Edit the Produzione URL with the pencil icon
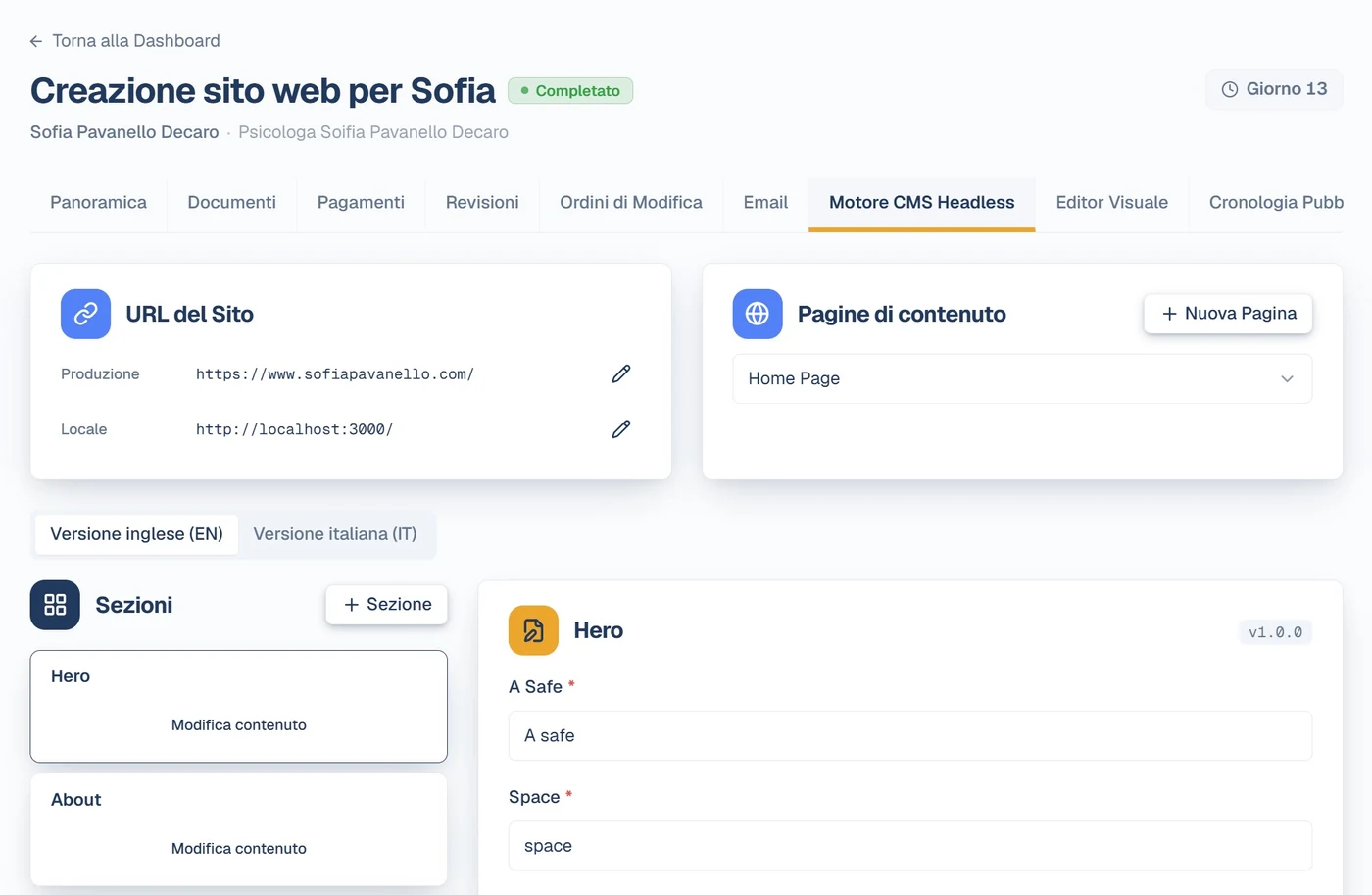The width and height of the screenshot is (1372, 895). [621, 373]
